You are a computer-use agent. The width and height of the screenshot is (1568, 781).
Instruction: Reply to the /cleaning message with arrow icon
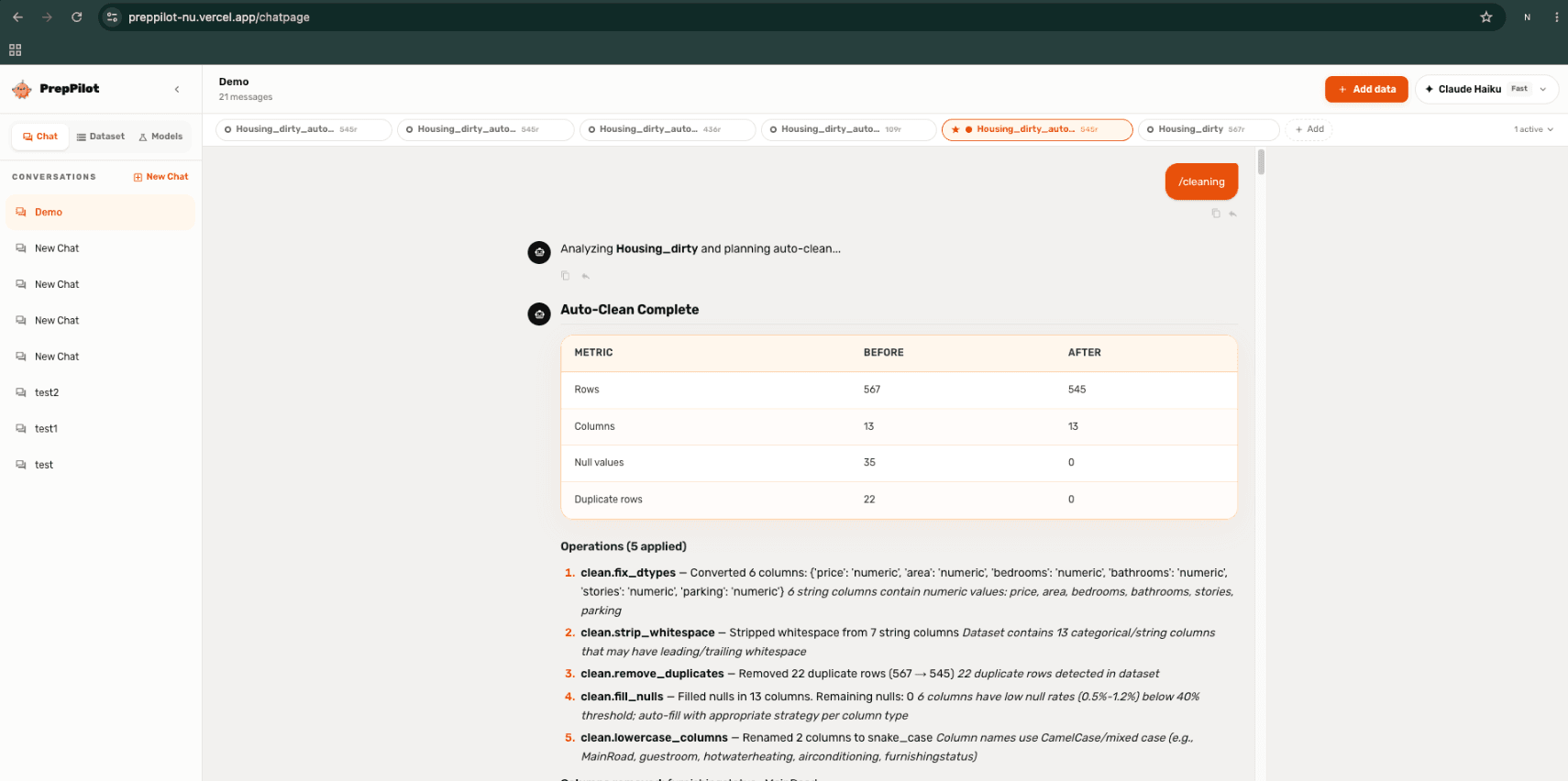click(x=1232, y=214)
